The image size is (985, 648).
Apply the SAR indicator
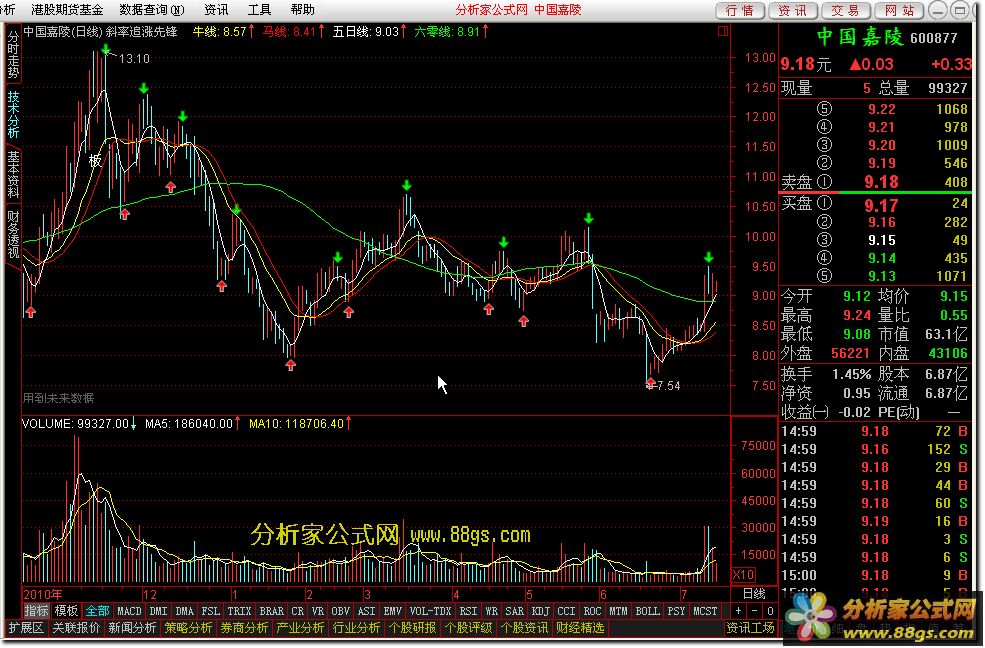click(x=514, y=611)
